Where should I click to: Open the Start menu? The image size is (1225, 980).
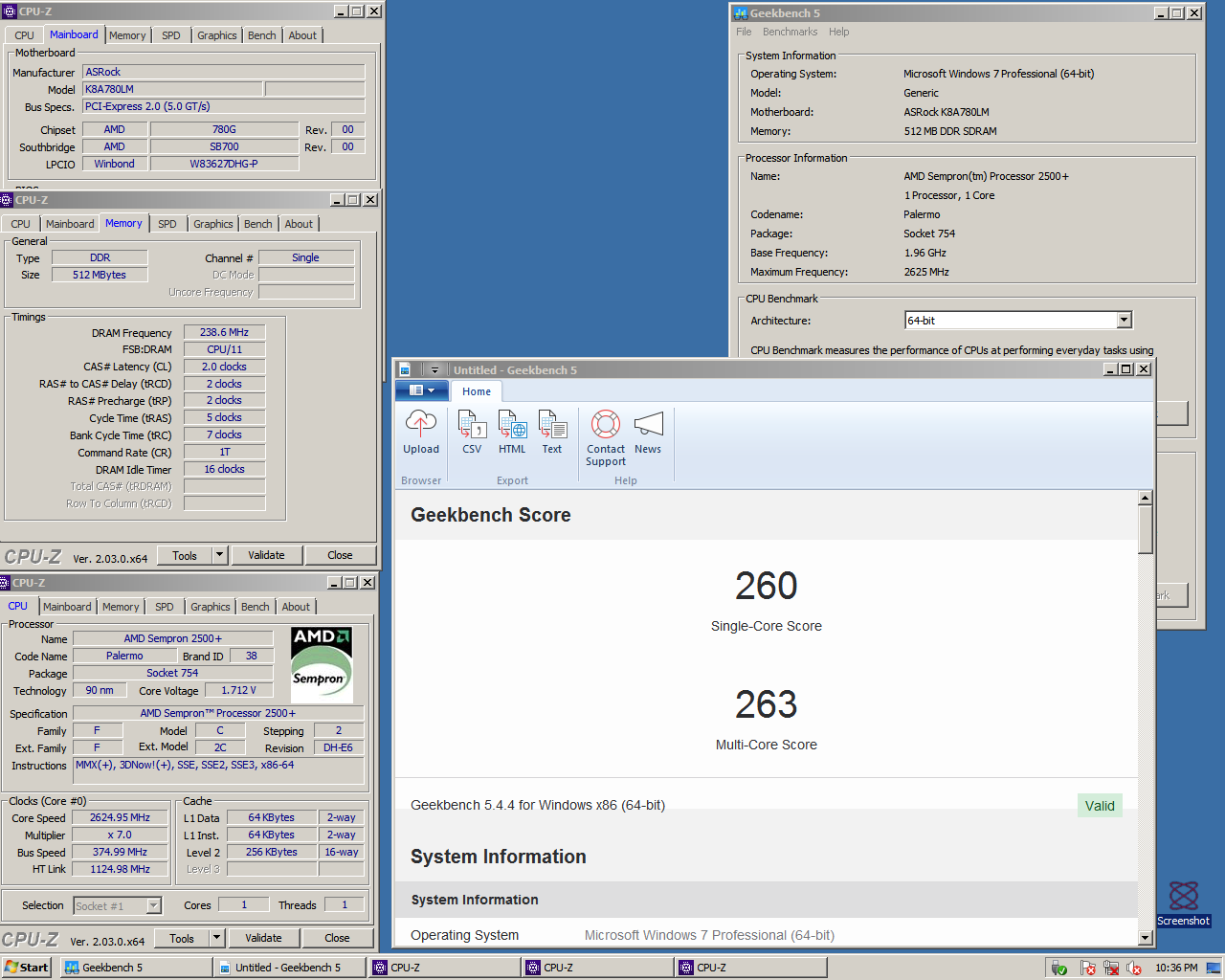[x=26, y=968]
